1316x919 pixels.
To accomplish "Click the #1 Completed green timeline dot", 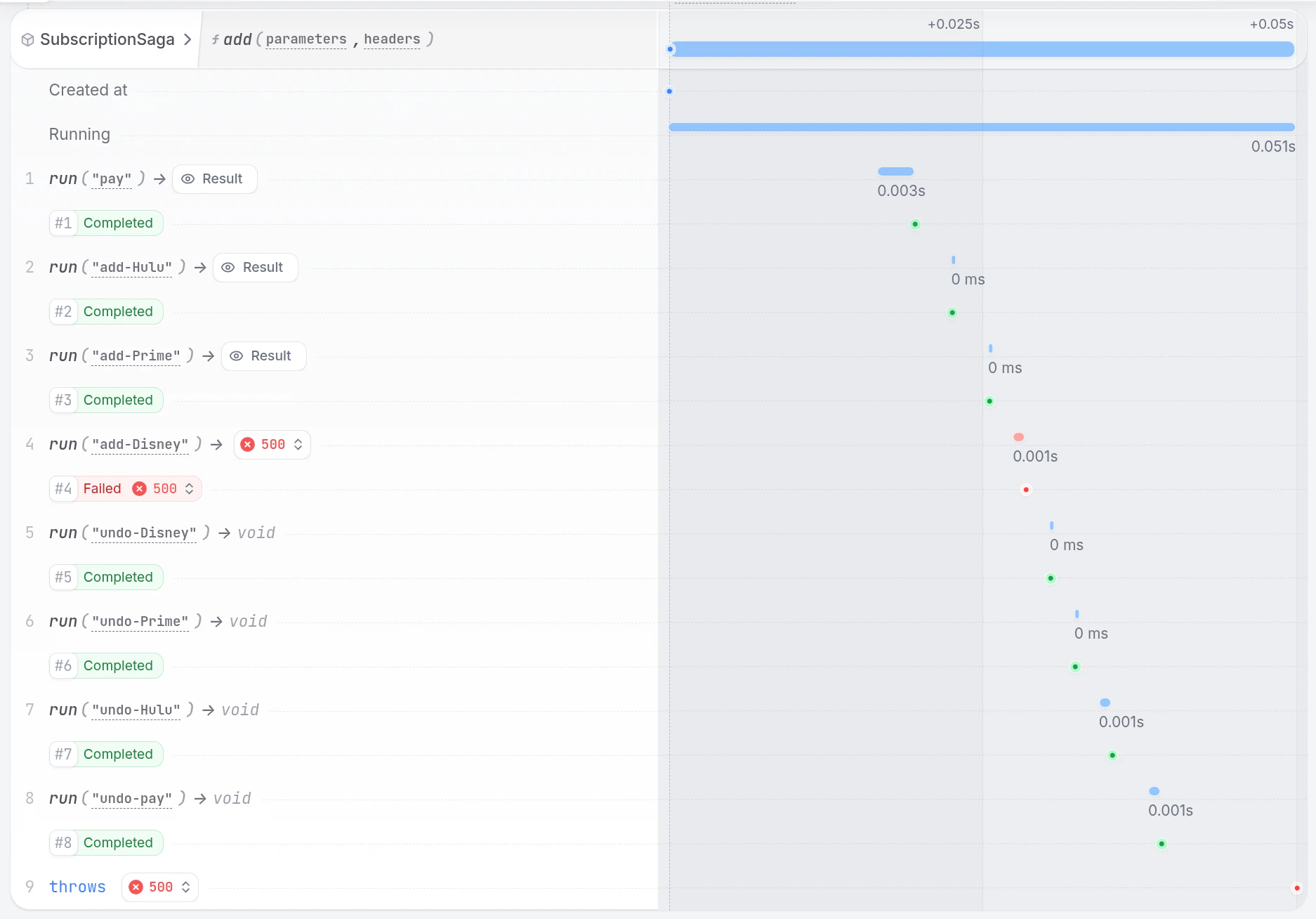I will point(915,224).
